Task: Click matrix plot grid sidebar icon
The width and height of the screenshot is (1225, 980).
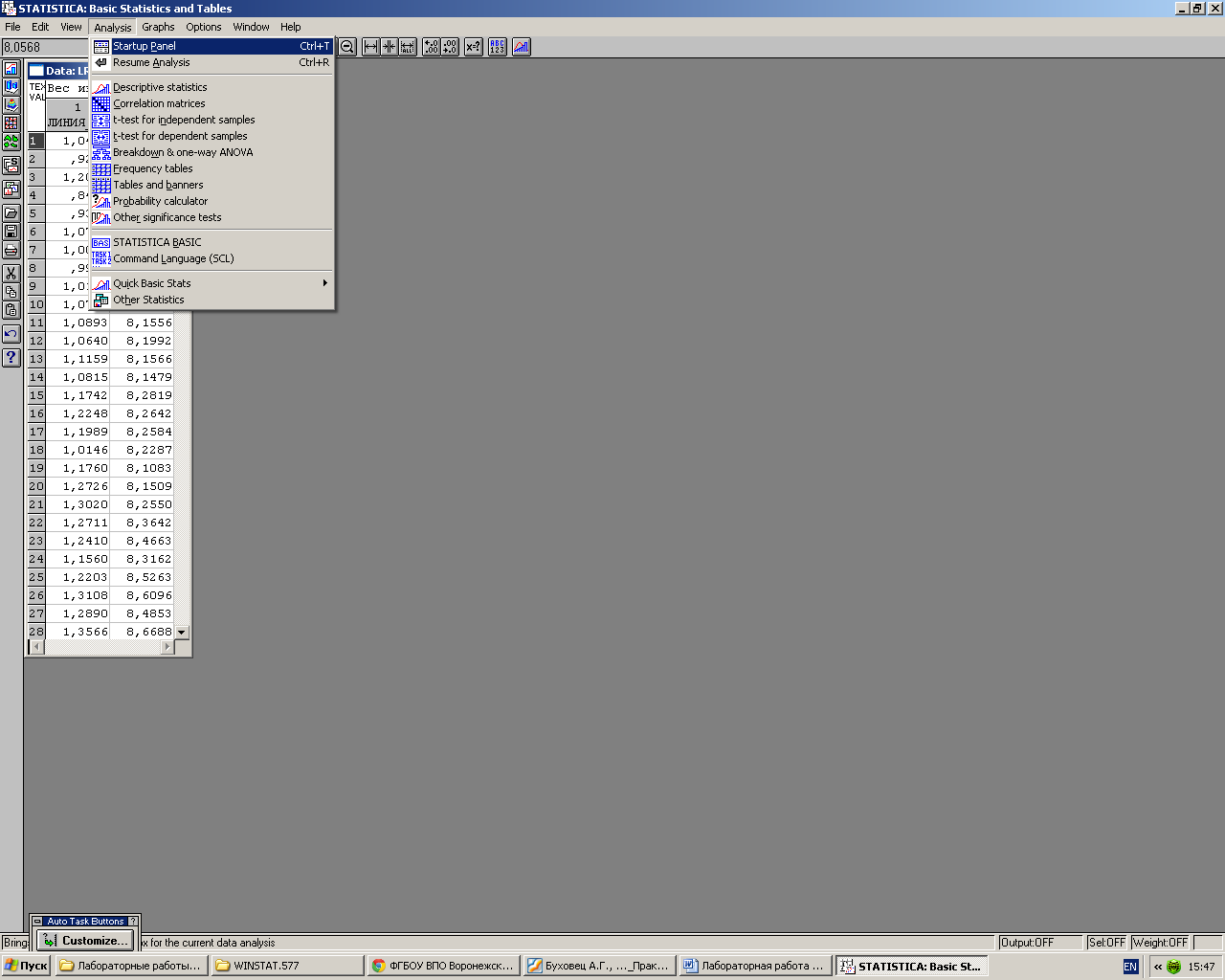Action: (11, 123)
